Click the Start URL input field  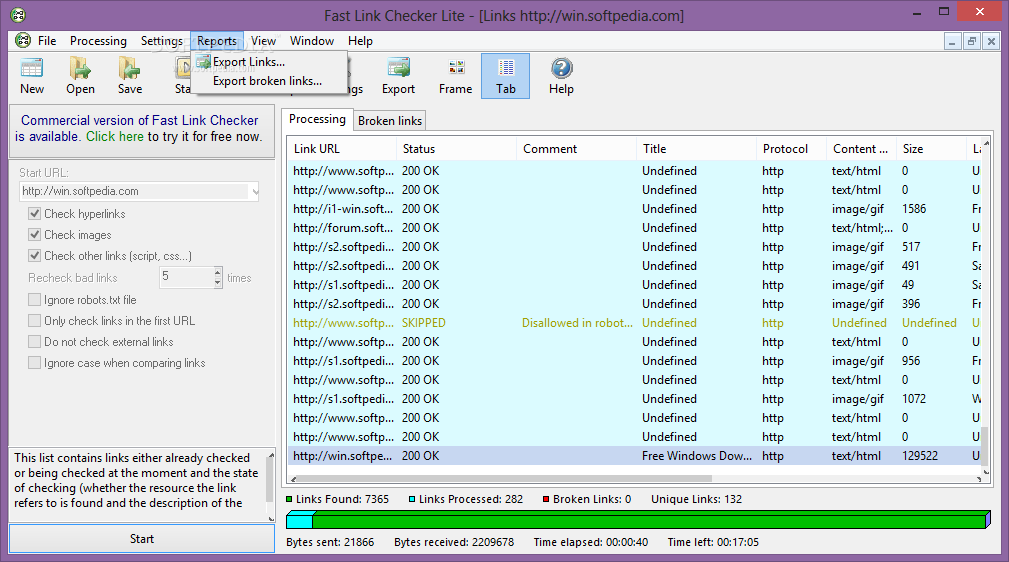click(134, 191)
